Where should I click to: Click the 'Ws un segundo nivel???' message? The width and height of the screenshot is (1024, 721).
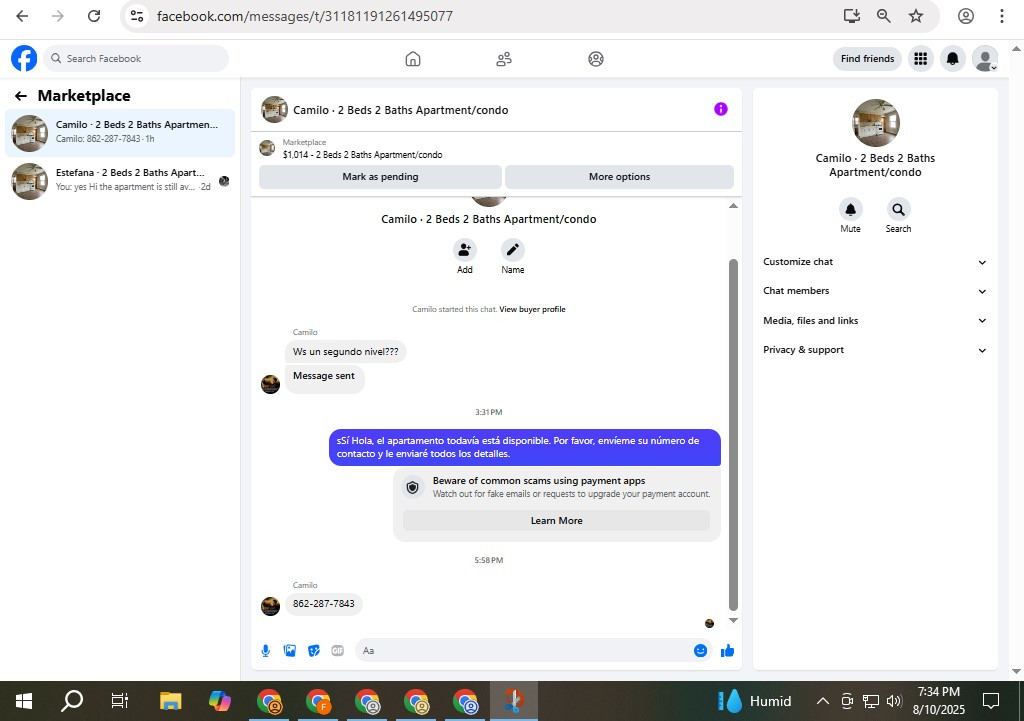(345, 352)
